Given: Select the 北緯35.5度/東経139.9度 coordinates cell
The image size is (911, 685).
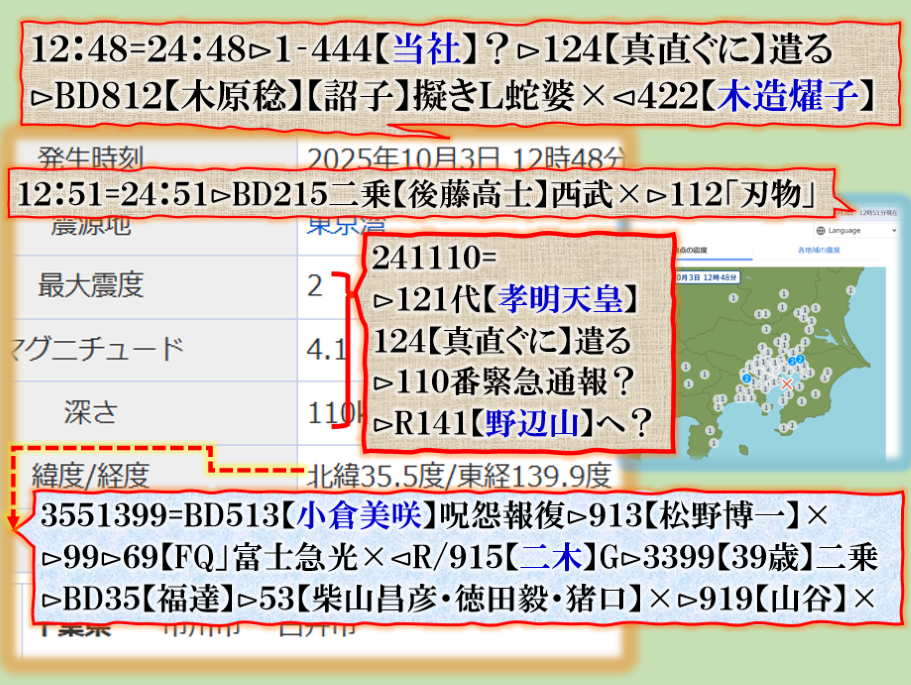Looking at the screenshot, I should 460,471.
